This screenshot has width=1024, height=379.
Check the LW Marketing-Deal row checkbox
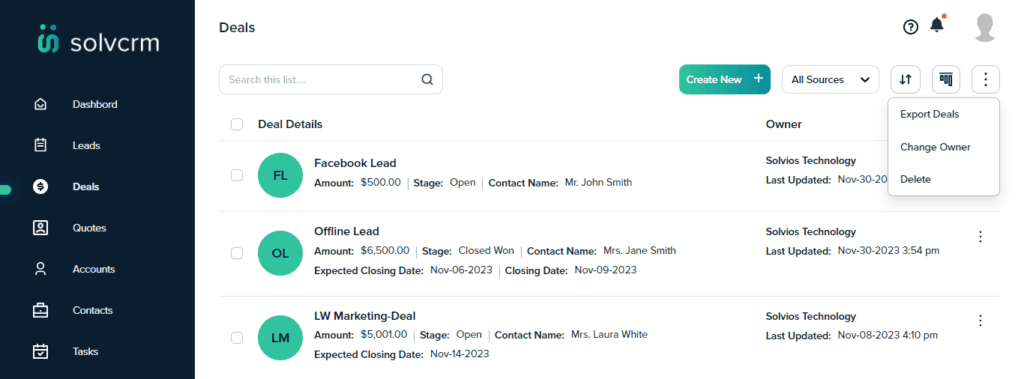[x=237, y=338]
